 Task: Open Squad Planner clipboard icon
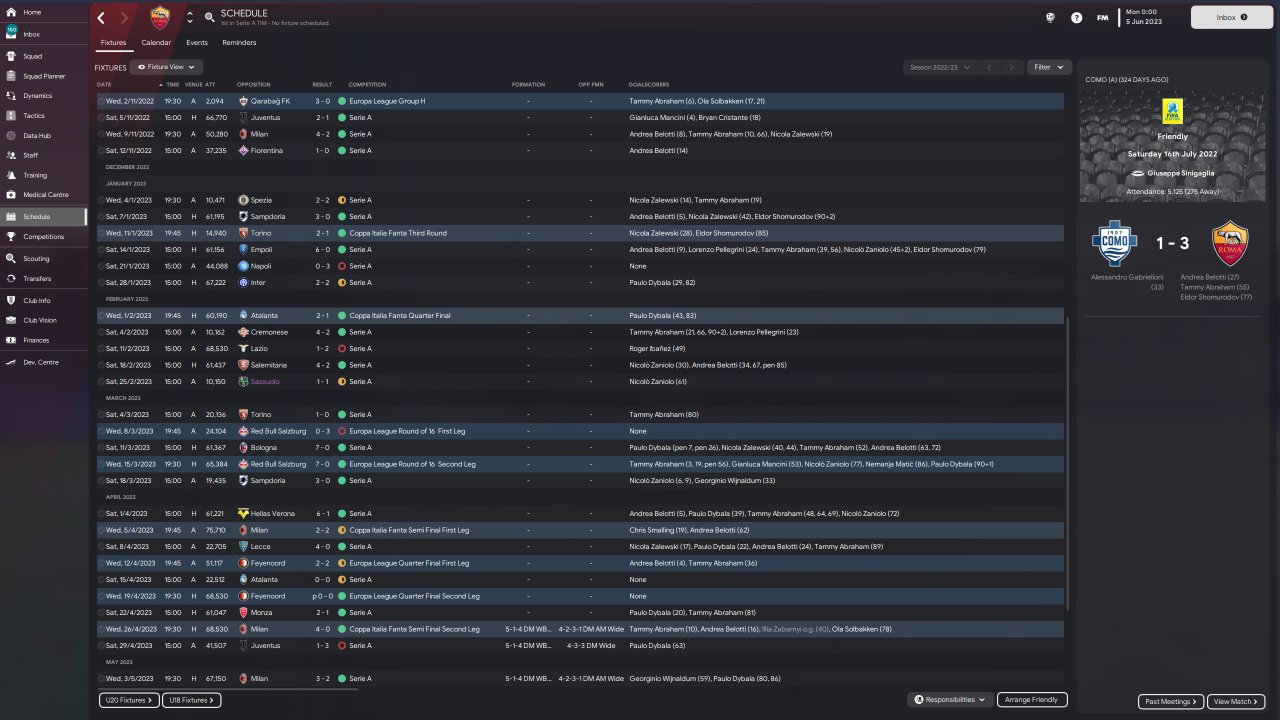coord(11,76)
